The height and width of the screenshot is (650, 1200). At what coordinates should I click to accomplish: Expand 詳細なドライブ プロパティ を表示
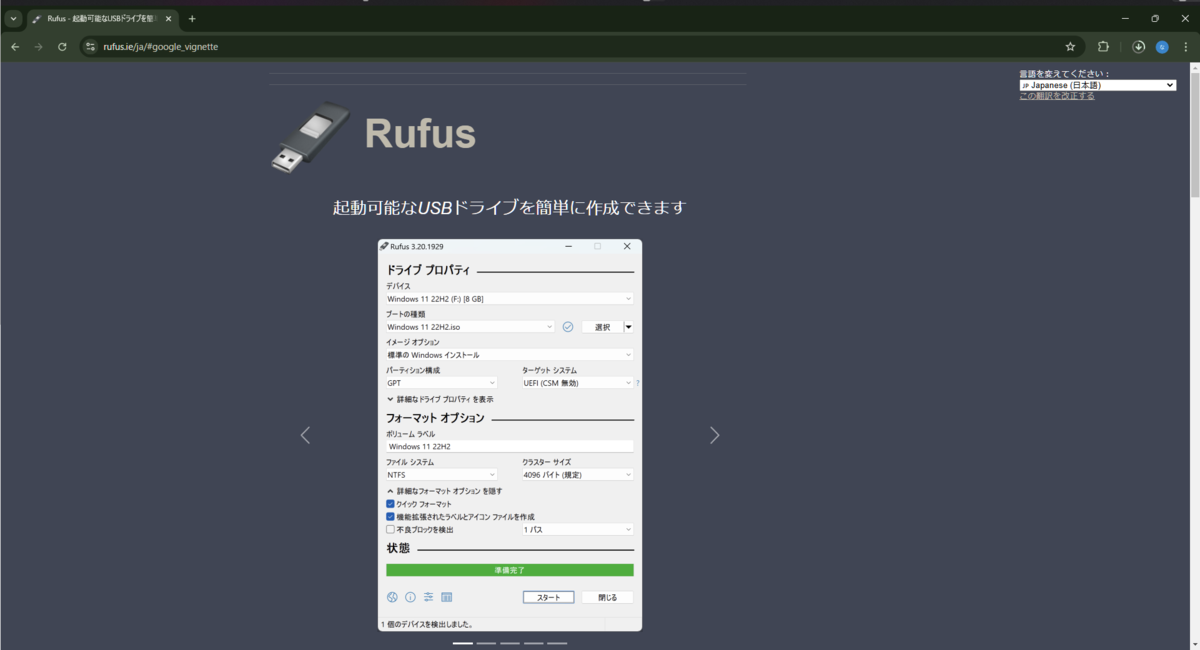pos(440,399)
